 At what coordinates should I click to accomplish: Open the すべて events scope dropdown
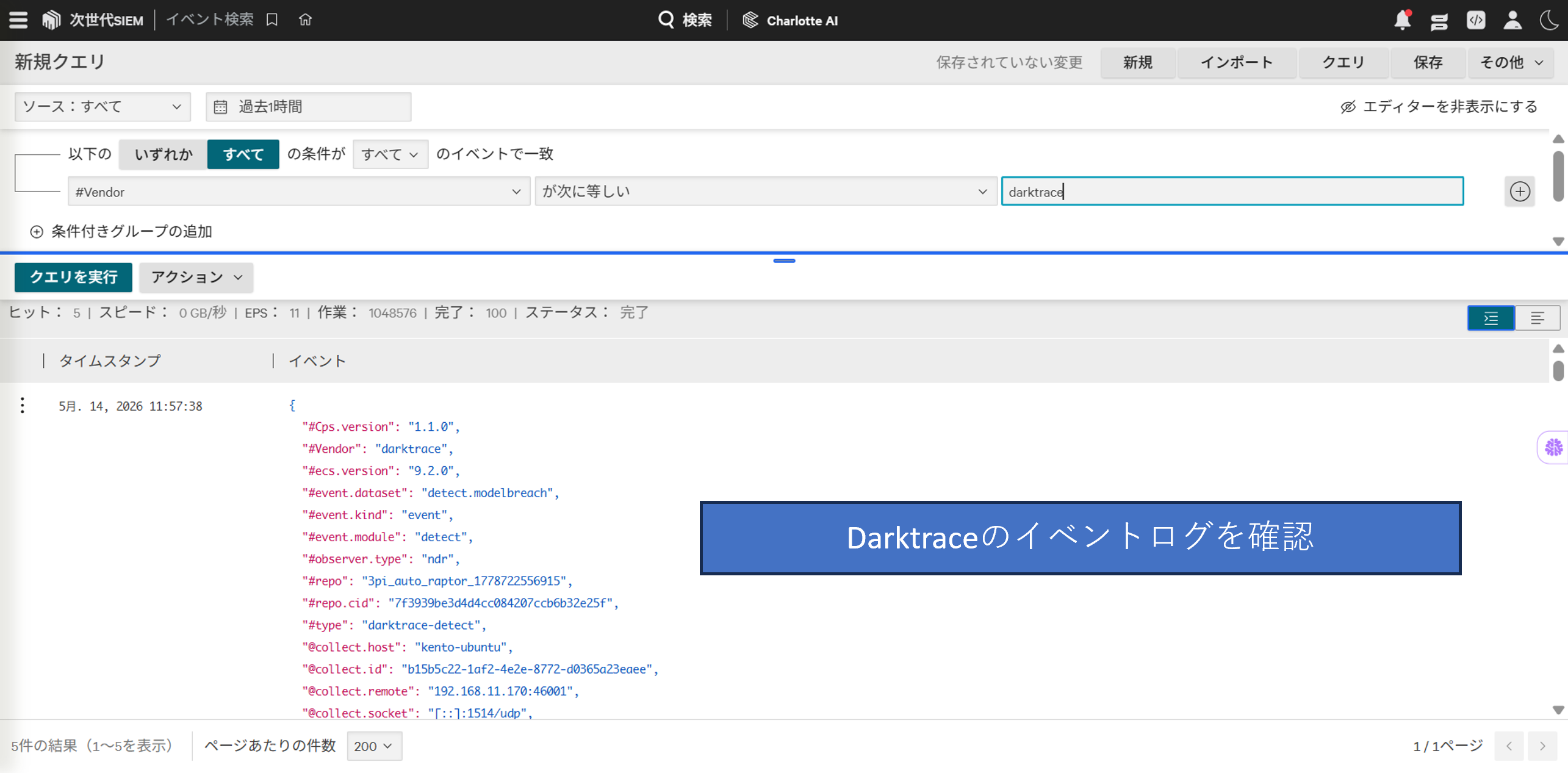(390, 154)
